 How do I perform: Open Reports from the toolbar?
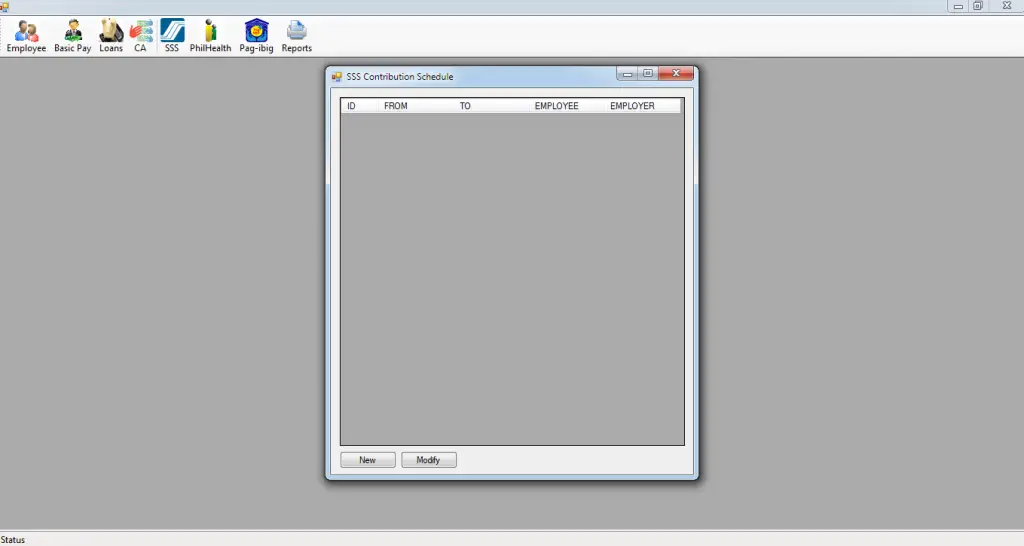point(297,36)
